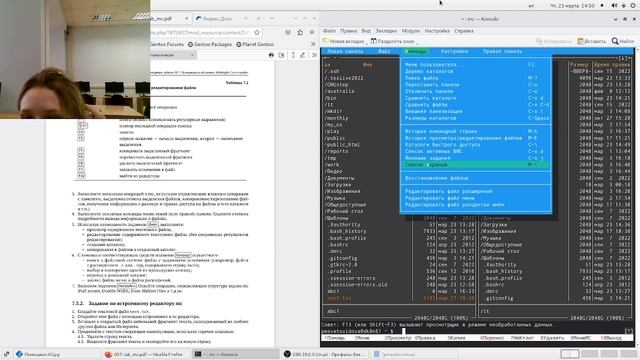The height and width of the screenshot is (360, 640).
Task: Open the Правая панель menu in mc
Action: pyautogui.click(x=502, y=51)
